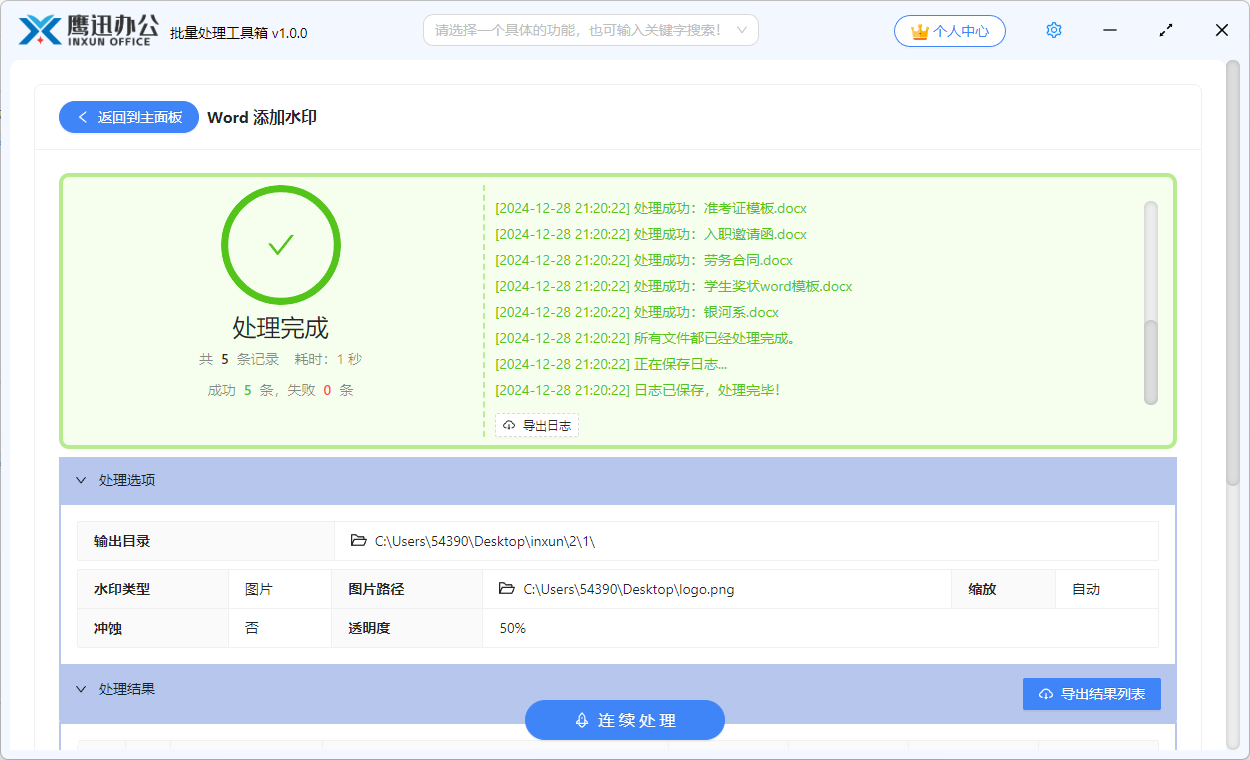This screenshot has width=1250, height=760.
Task: Open settings via the gear icon
Action: tap(1053, 31)
